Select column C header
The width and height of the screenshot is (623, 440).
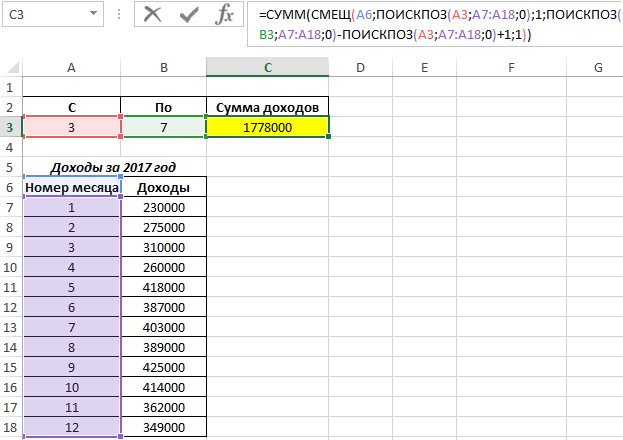pyautogui.click(x=267, y=67)
